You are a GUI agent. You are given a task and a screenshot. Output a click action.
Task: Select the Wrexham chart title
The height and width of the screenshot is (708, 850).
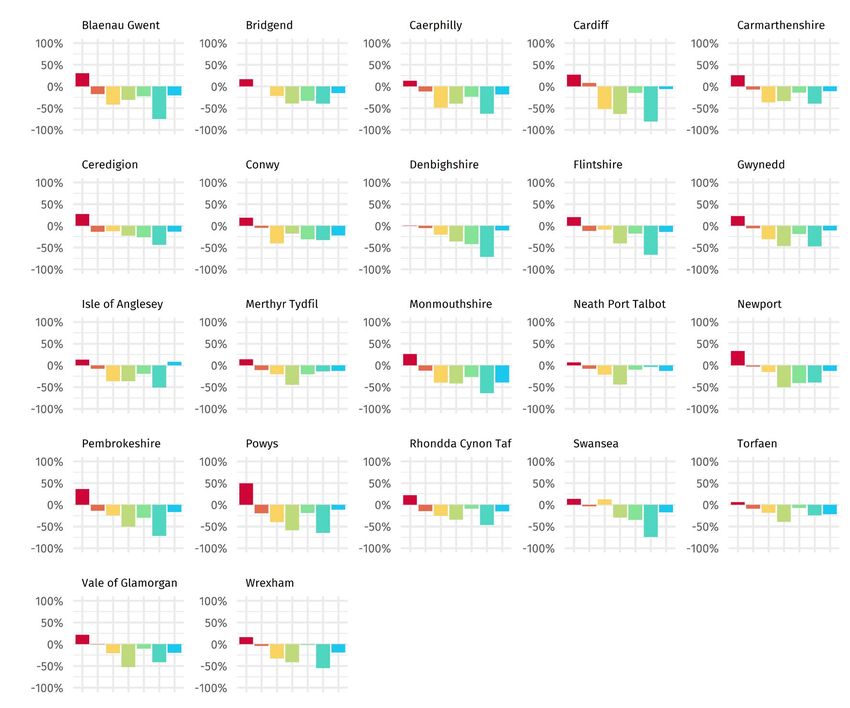tap(270, 583)
